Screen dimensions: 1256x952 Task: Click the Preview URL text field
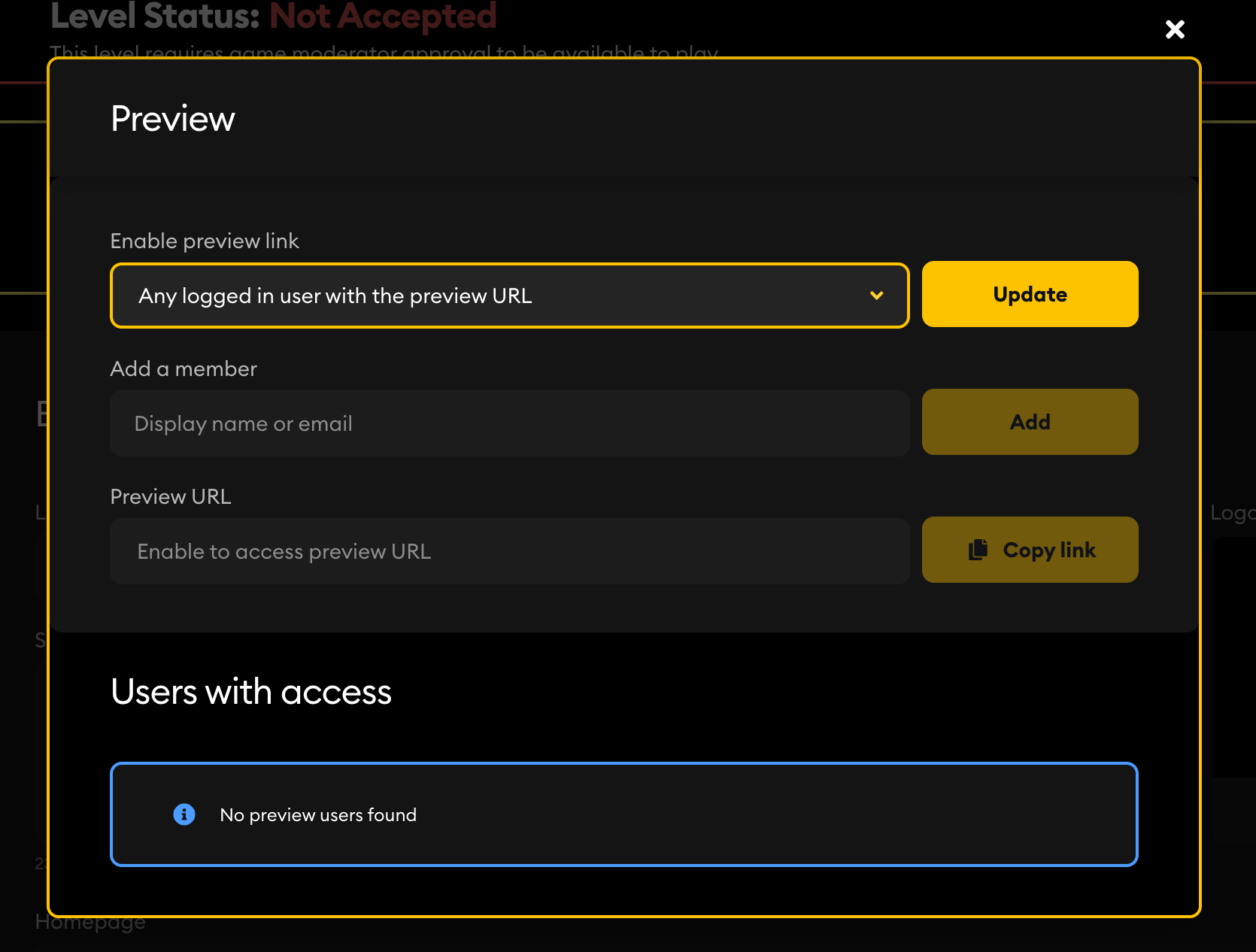click(508, 551)
